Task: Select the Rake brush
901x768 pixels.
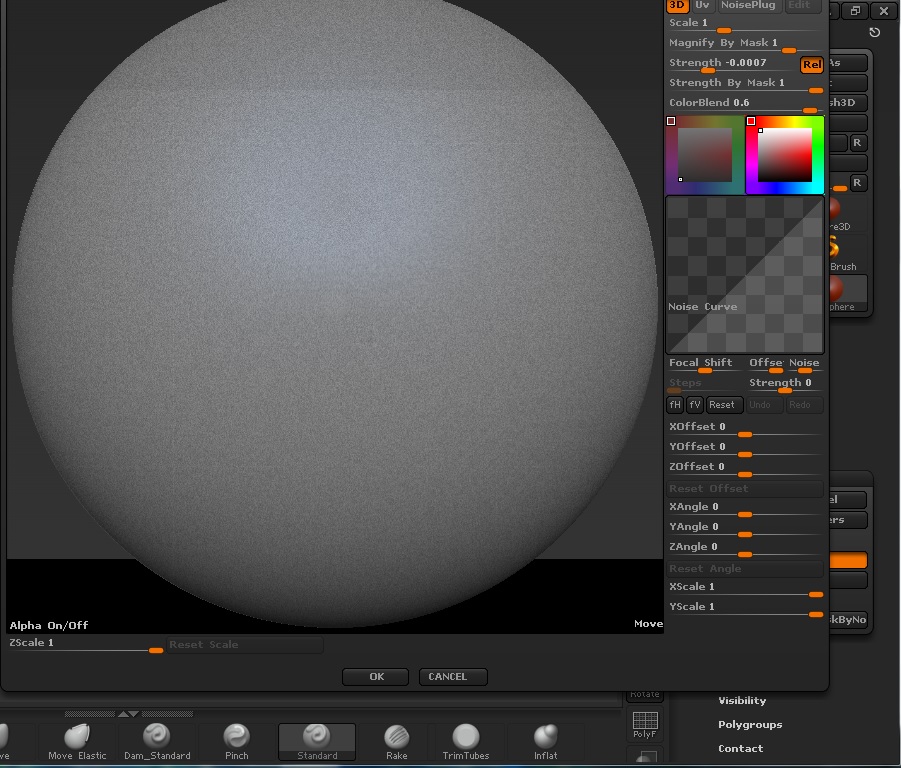Action: tap(396, 742)
